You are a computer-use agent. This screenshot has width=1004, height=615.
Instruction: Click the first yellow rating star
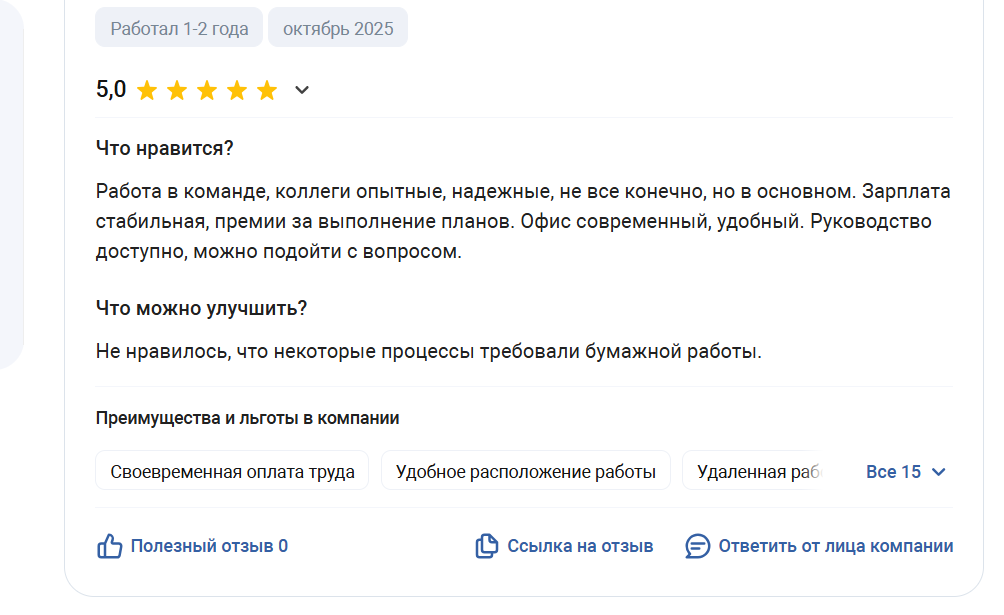tap(147, 90)
